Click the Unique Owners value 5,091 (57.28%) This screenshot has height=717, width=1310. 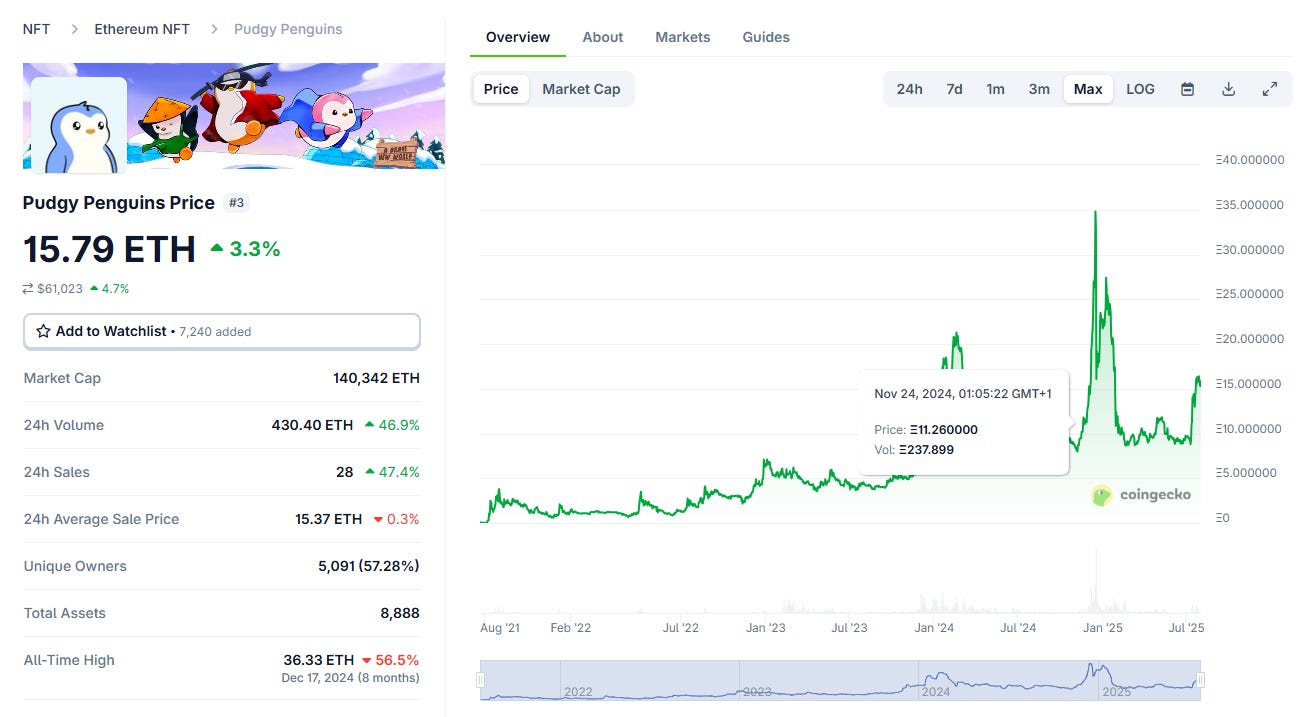[369, 566]
